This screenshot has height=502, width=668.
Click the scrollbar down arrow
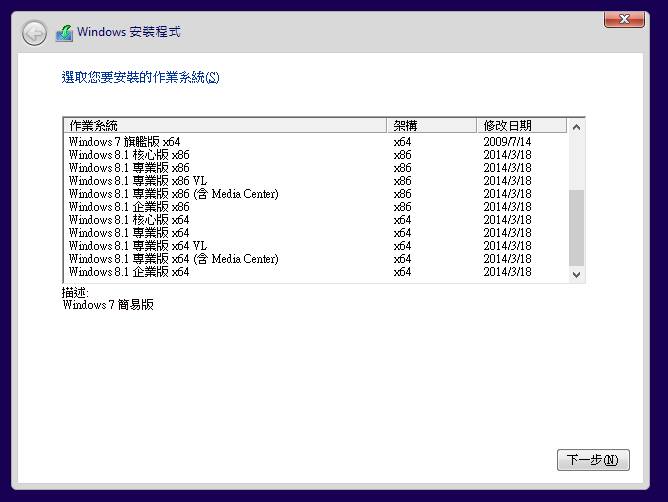click(x=576, y=274)
